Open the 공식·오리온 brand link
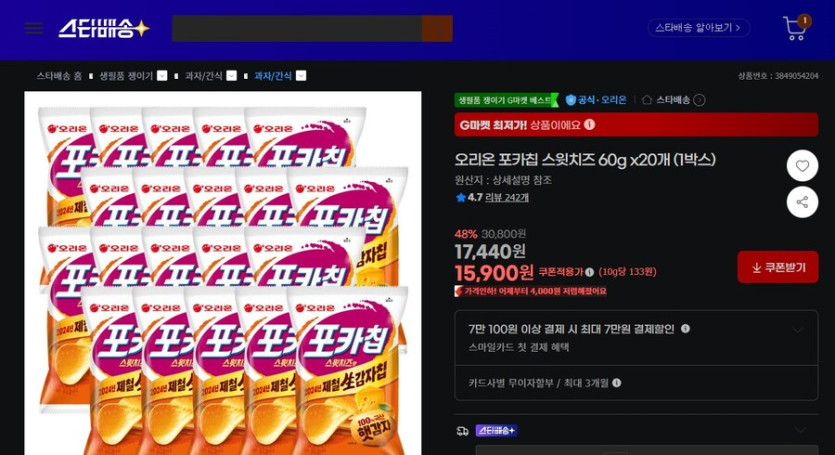Image resolution: width=835 pixels, height=455 pixels. 596,100
